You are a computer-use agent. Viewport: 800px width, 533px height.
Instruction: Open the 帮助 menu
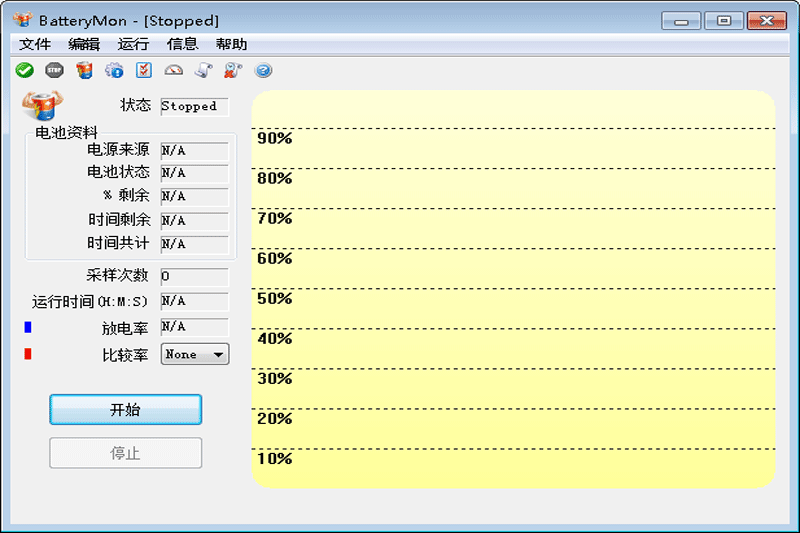[x=231, y=44]
